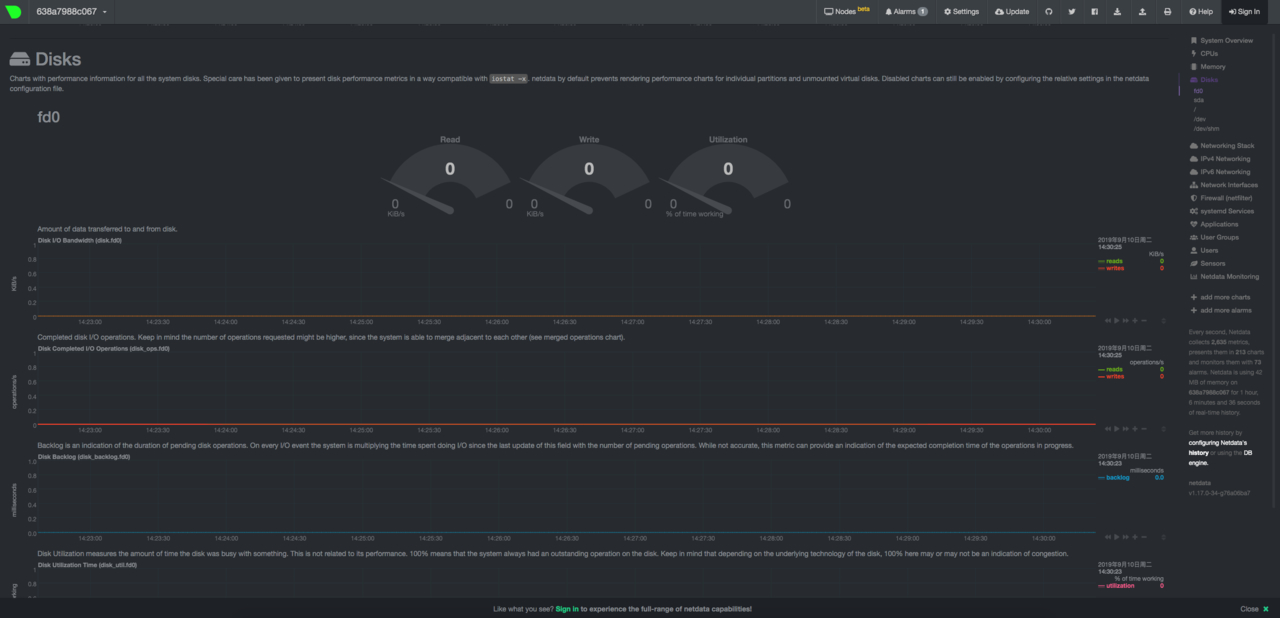Open the Help menu item

[x=1201, y=12]
